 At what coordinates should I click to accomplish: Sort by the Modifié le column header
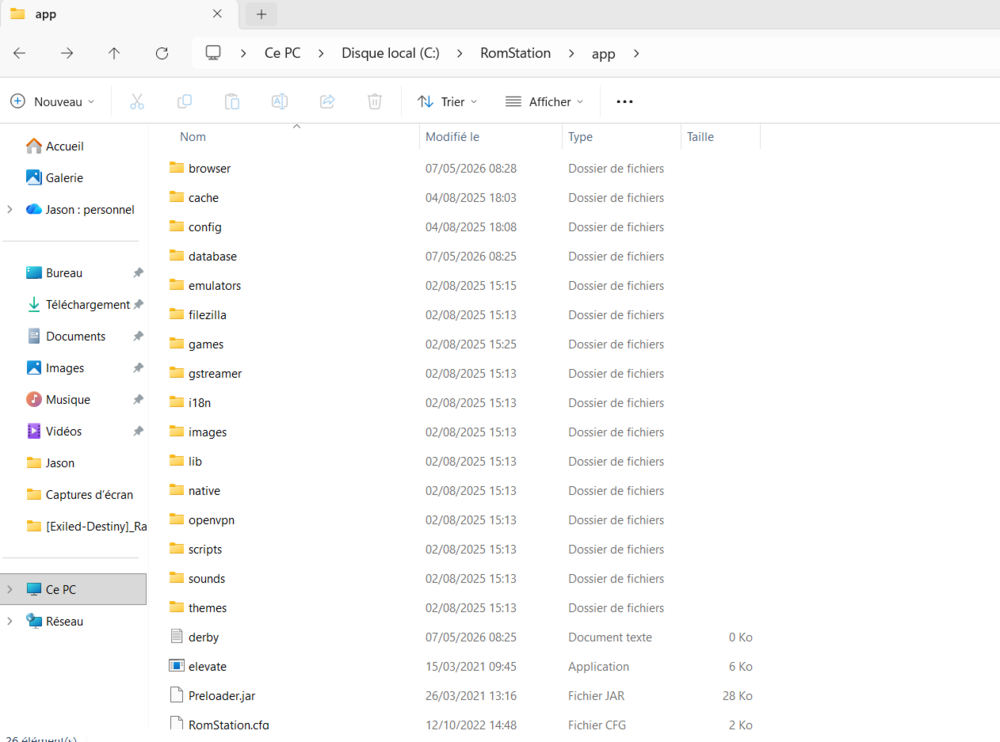click(x=452, y=137)
